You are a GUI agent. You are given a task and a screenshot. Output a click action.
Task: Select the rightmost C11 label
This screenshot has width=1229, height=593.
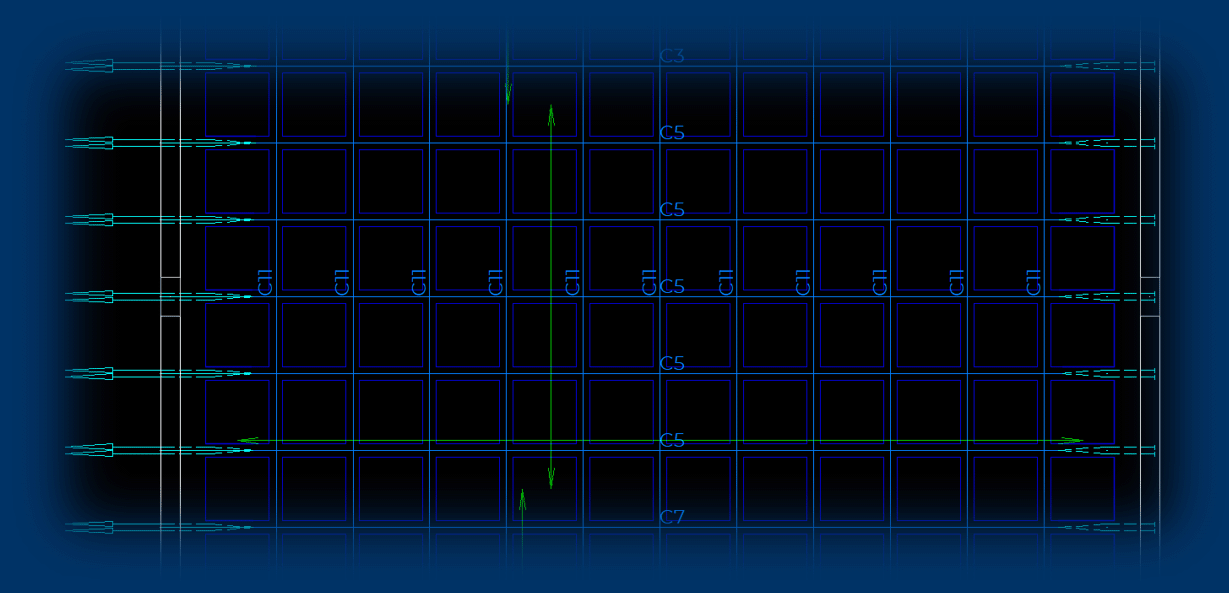[1034, 282]
